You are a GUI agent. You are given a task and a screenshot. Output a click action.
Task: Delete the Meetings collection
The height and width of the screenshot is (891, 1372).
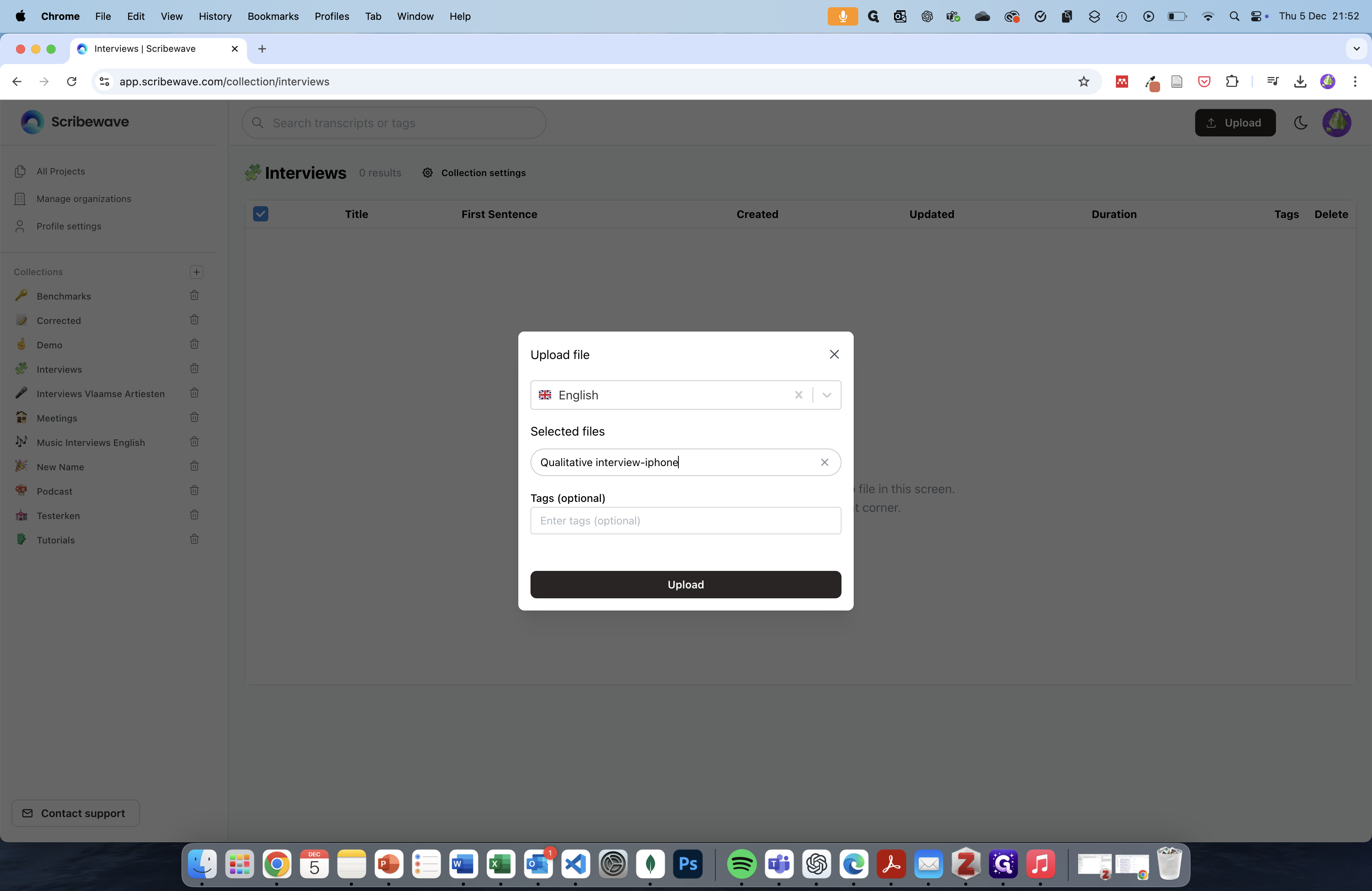(194, 417)
